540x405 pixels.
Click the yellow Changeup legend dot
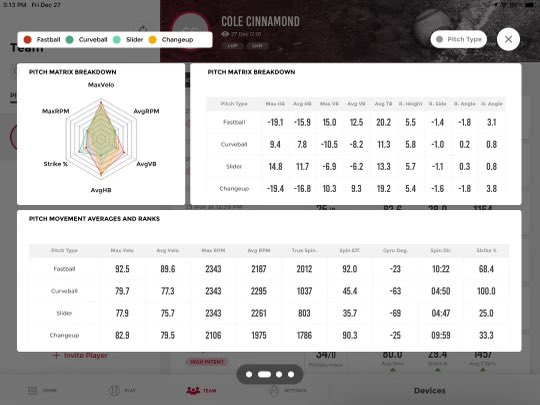pos(152,40)
